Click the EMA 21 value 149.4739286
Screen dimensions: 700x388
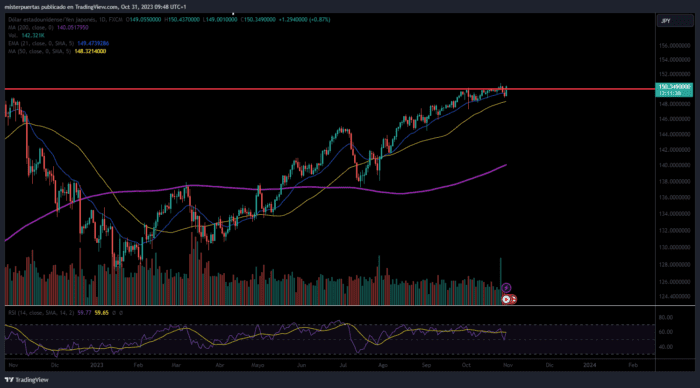pyautogui.click(x=93, y=43)
